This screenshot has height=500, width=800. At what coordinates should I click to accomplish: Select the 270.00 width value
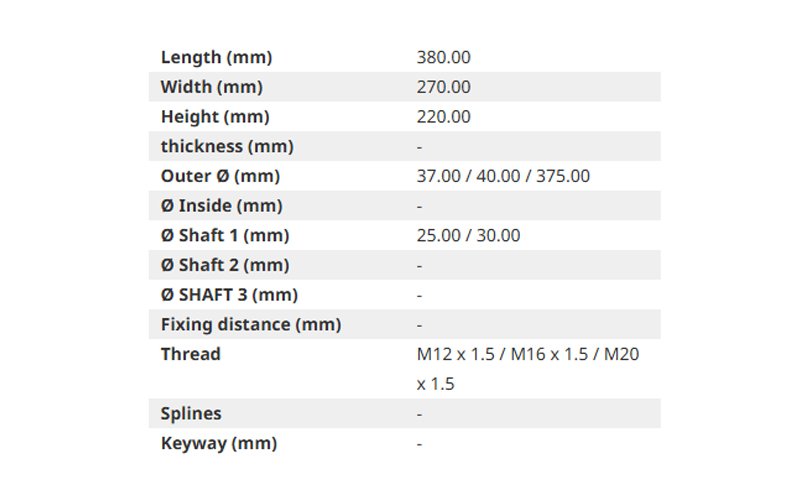[x=443, y=87]
